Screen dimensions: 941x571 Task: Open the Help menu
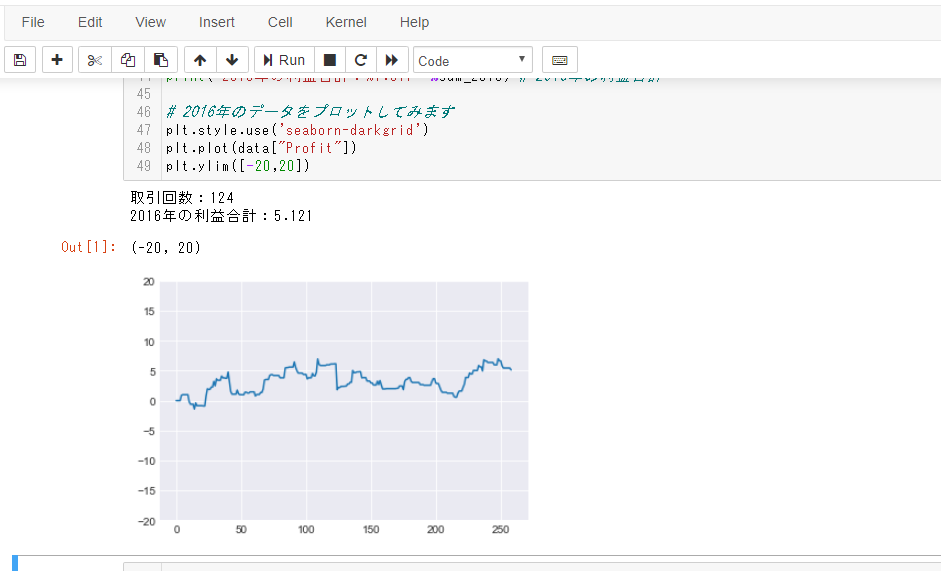point(415,22)
